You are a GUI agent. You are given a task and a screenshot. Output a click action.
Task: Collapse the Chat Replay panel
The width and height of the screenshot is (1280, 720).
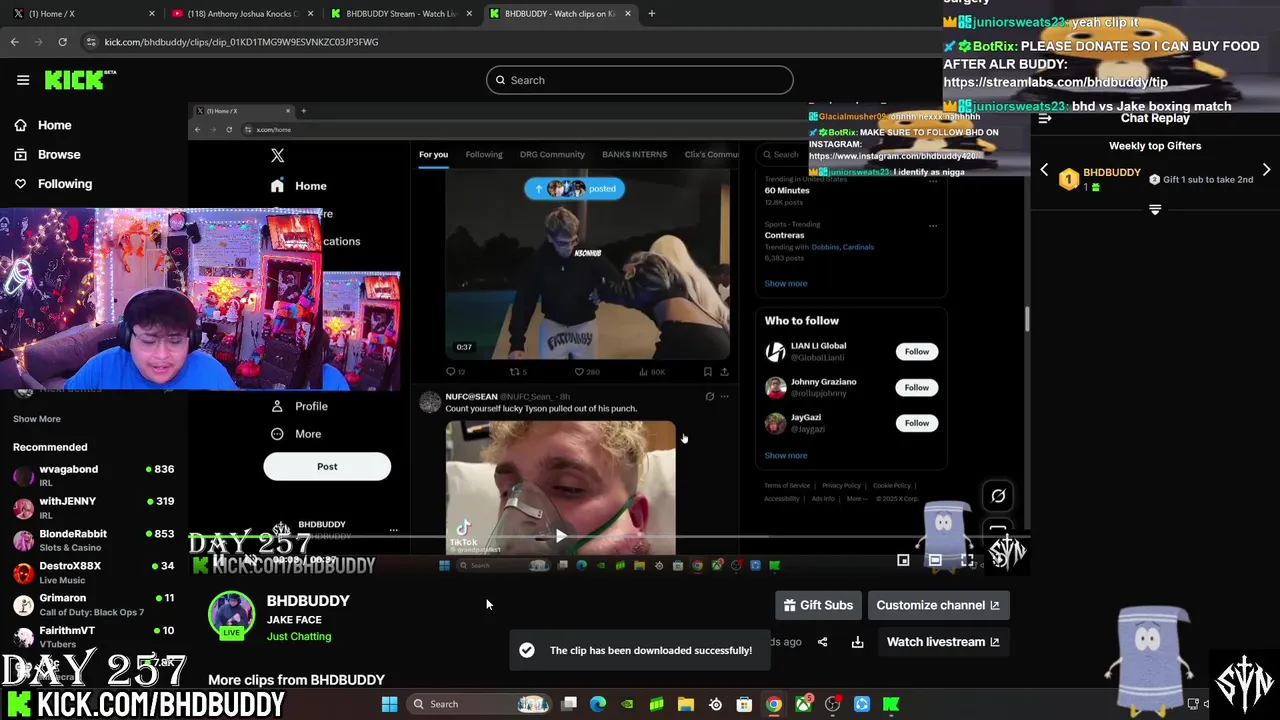[1044, 118]
